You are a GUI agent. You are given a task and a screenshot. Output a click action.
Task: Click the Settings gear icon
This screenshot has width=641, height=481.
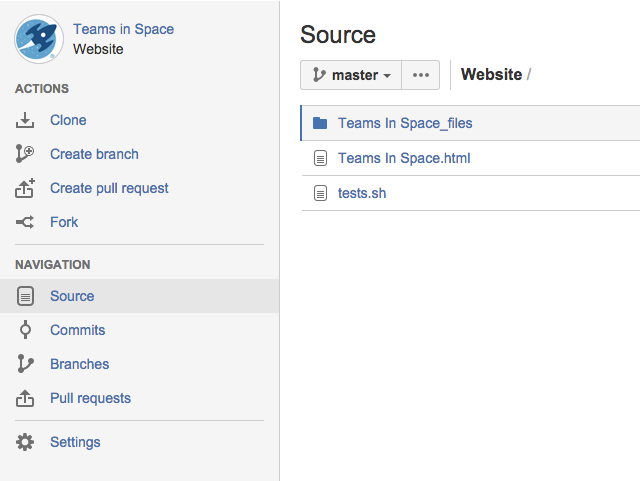[26, 442]
